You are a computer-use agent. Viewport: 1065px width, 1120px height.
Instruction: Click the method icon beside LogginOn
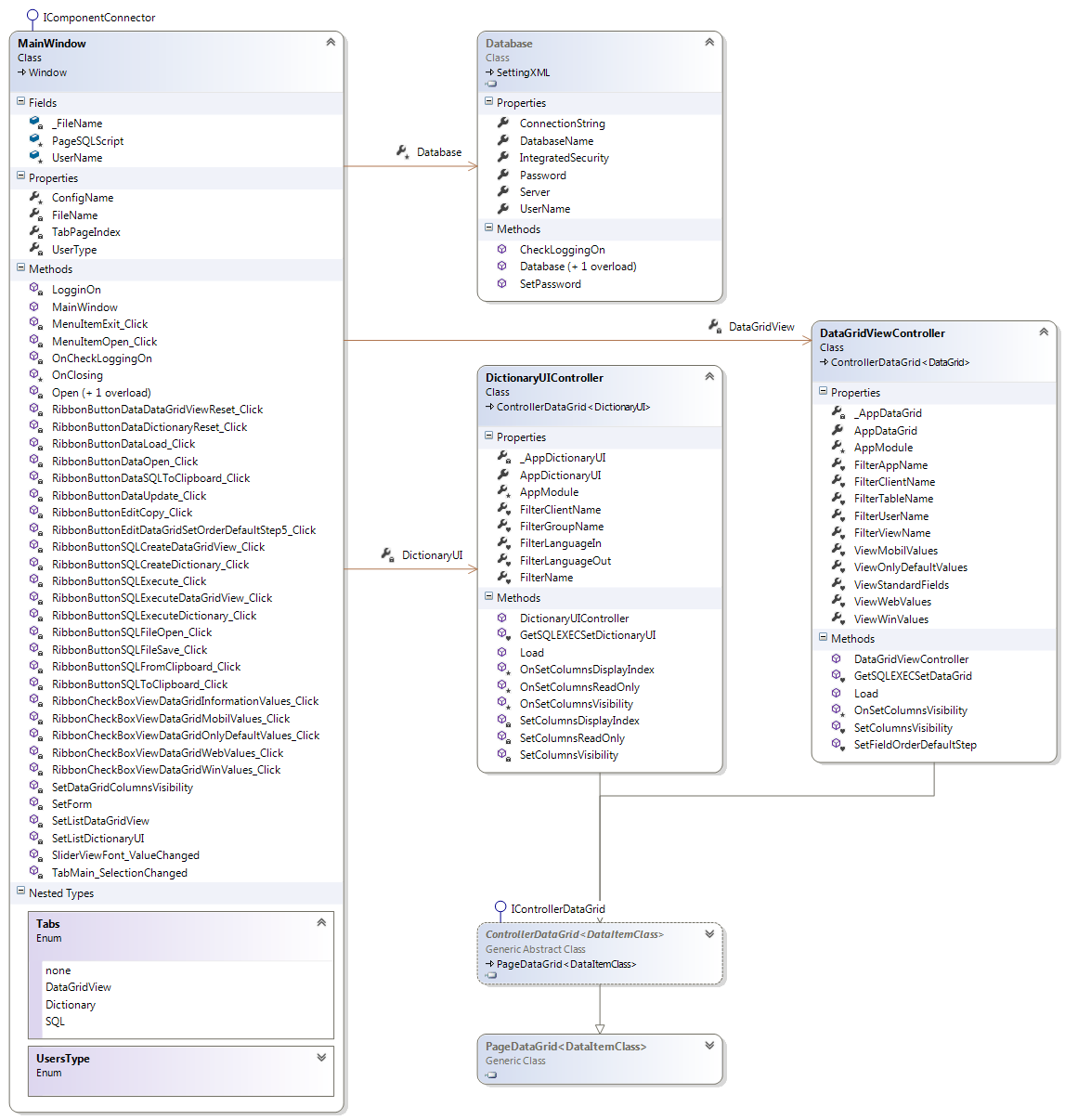pos(35,289)
